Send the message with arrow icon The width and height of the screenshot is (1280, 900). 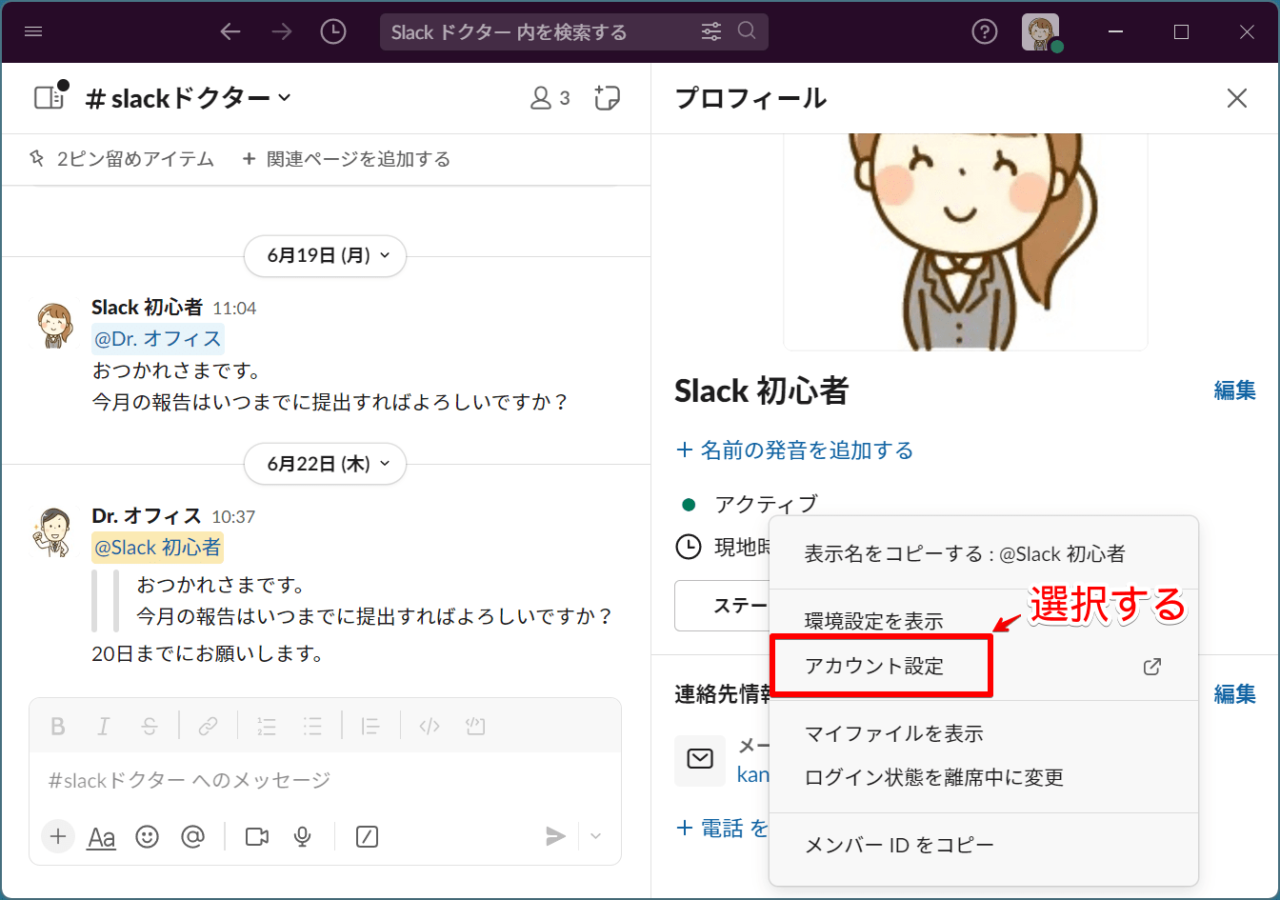pyautogui.click(x=556, y=836)
